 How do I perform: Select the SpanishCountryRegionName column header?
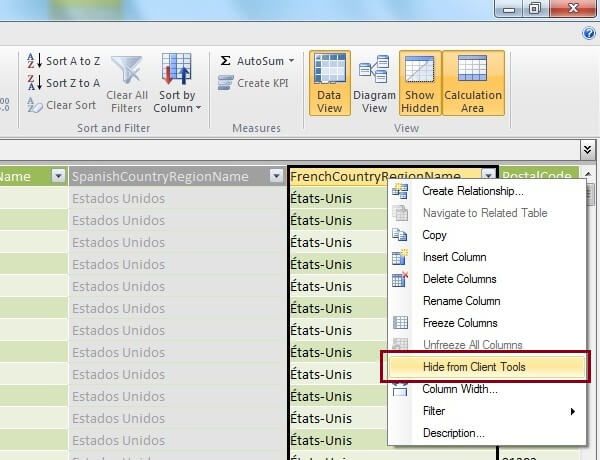click(x=177, y=176)
